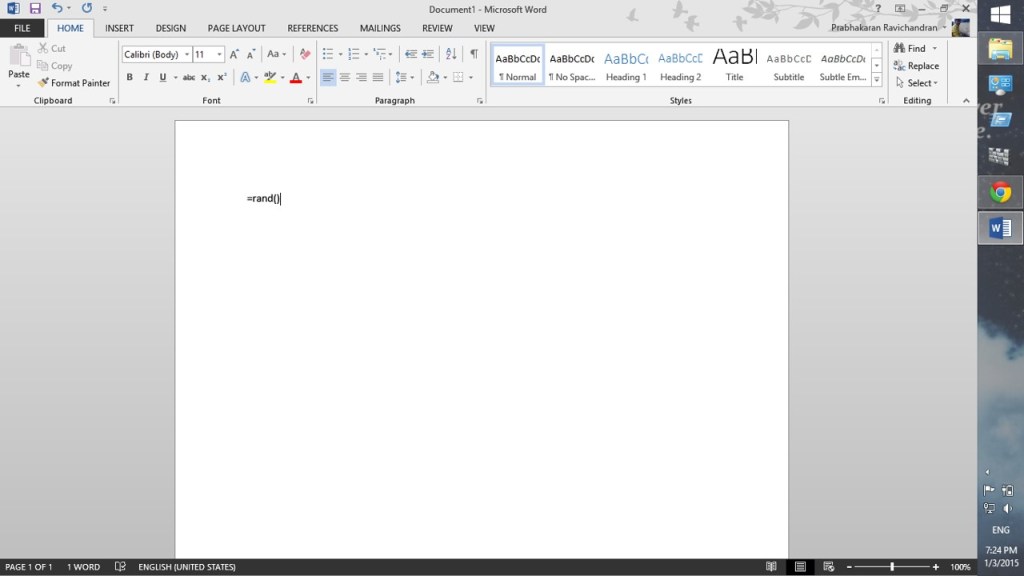The width and height of the screenshot is (1024, 576).
Task: Open the font size dropdown
Action: pos(220,55)
